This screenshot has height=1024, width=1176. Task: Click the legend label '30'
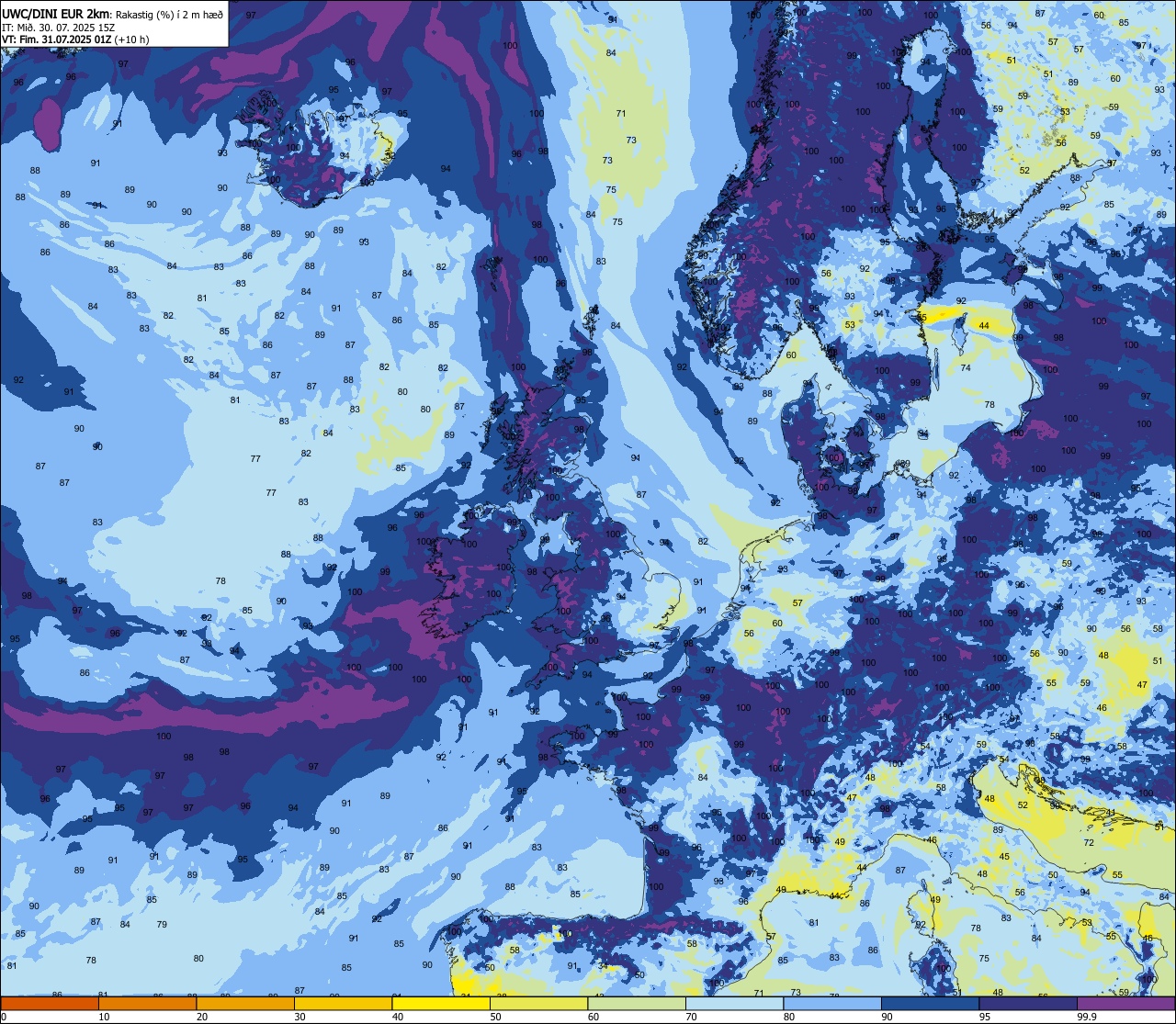coord(300,1017)
